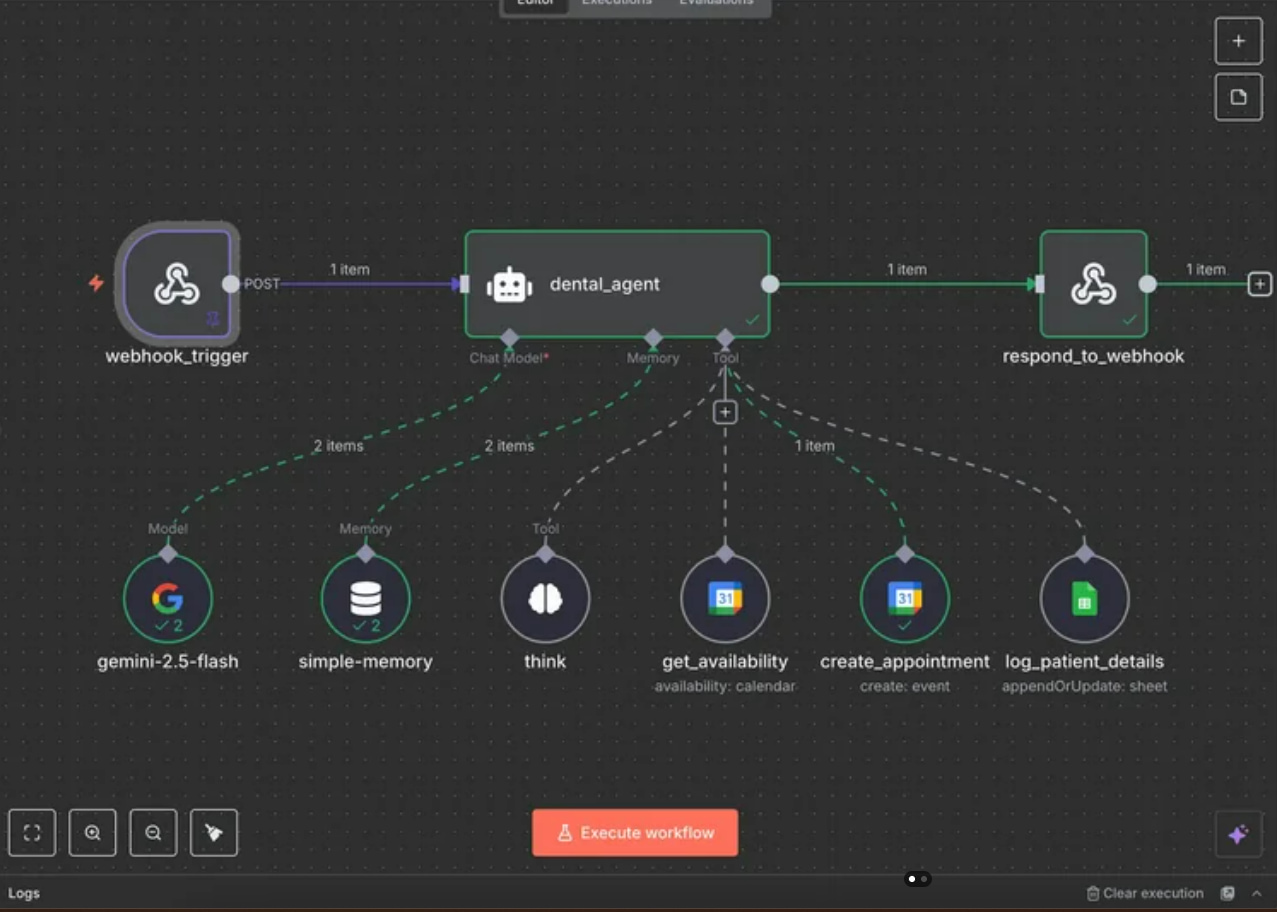The width and height of the screenshot is (1277, 912).
Task: Click the 'appendOrUpdate: sheet' subtitle
Action: (1085, 687)
